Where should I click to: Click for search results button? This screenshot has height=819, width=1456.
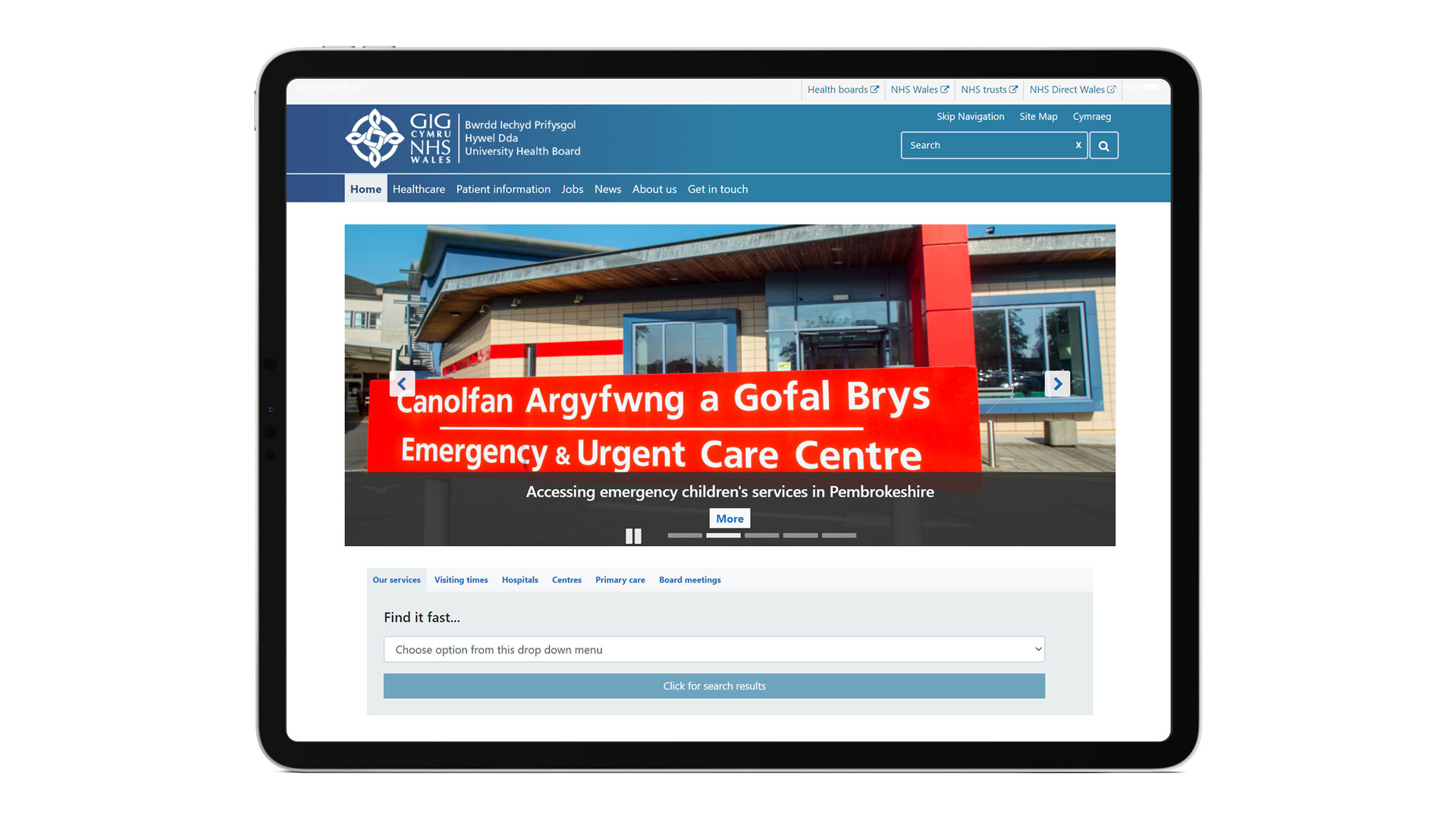pyautogui.click(x=714, y=685)
